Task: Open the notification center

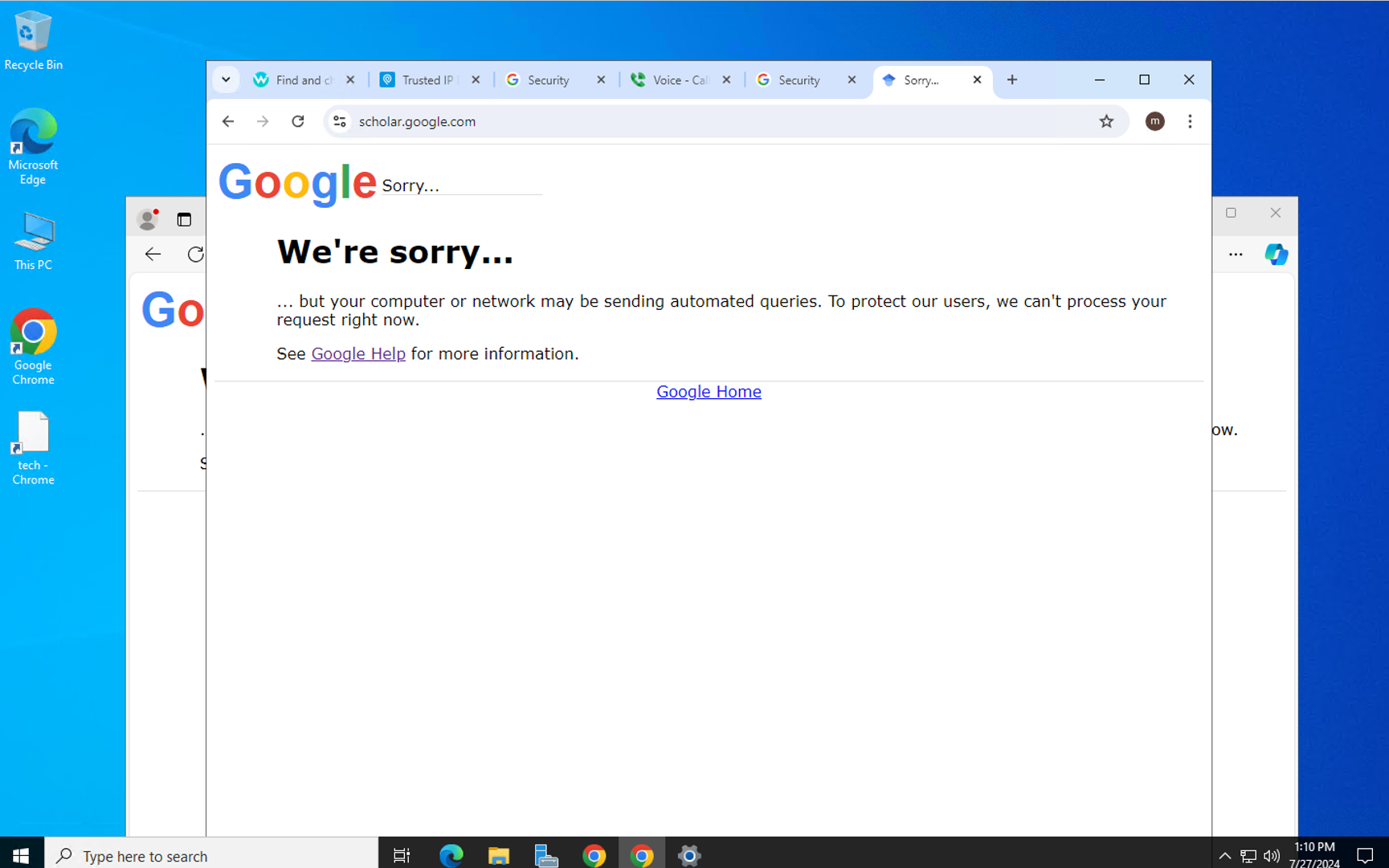Action: [x=1365, y=856]
